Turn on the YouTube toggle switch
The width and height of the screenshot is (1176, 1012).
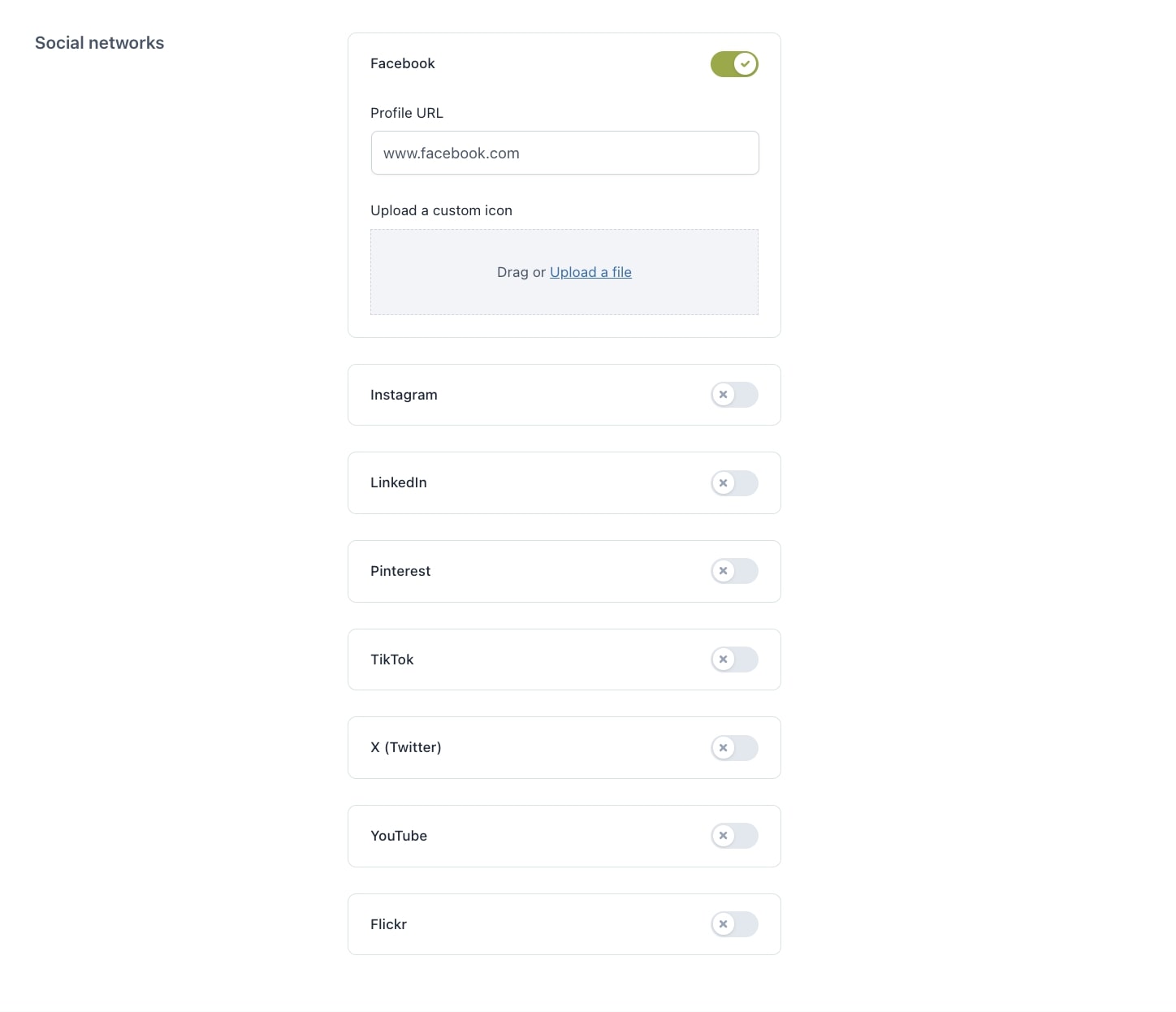pos(734,836)
